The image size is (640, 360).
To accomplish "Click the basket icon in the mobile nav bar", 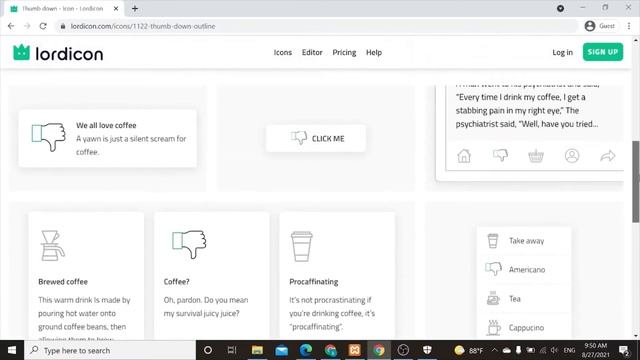I will tap(536, 156).
